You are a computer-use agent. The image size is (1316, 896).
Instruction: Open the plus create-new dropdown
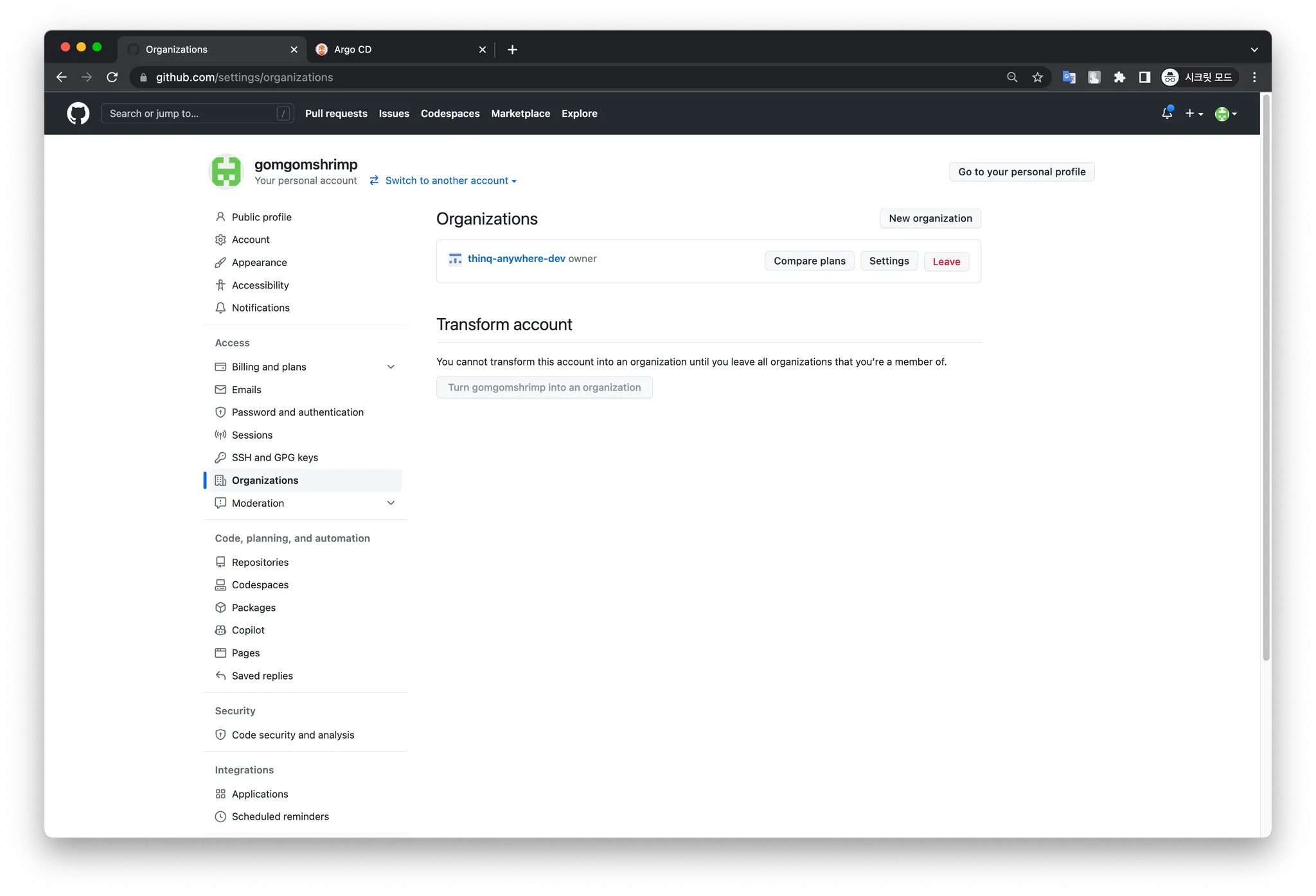(x=1193, y=114)
